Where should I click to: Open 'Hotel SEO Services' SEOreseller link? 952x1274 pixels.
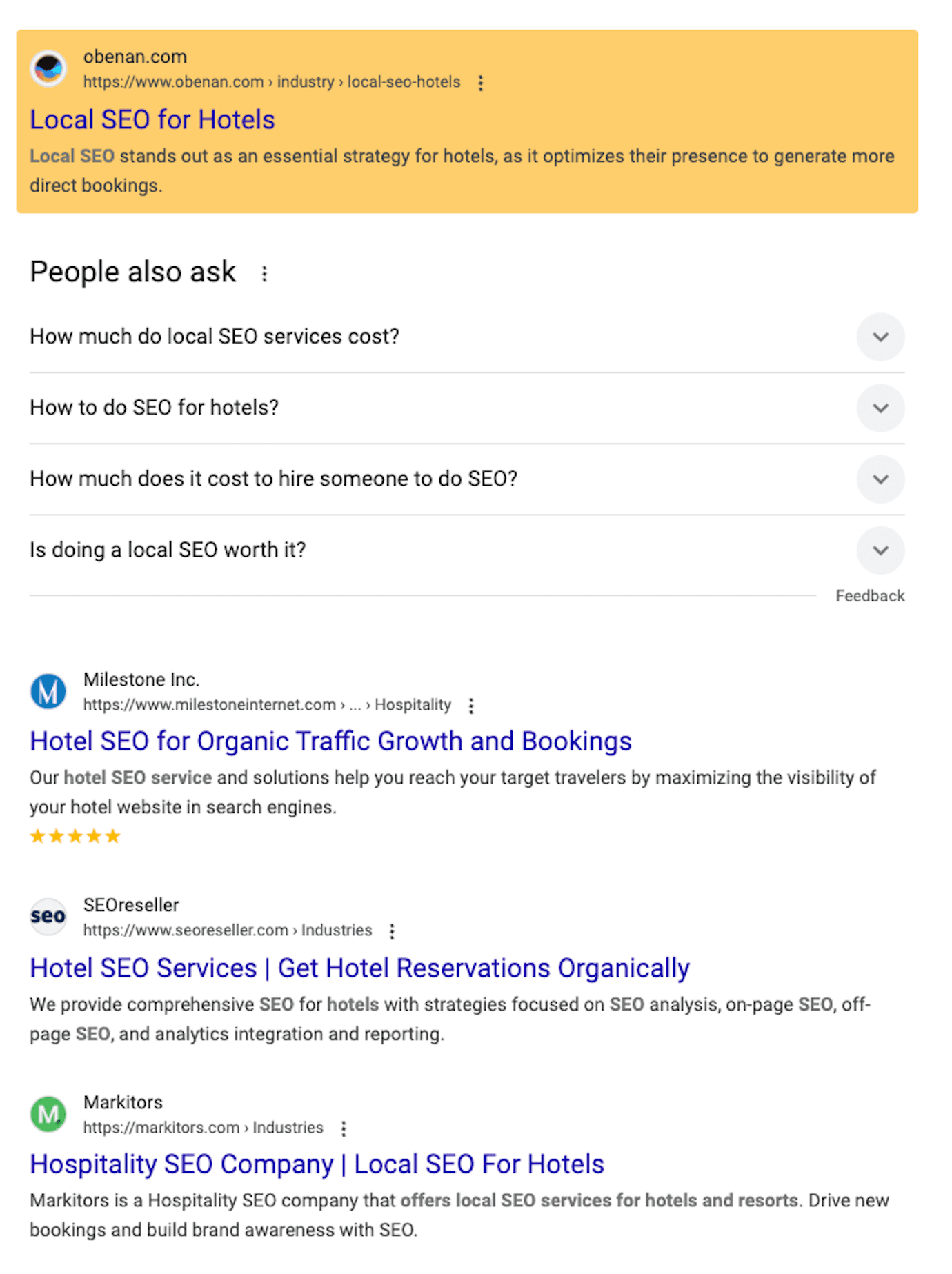pyautogui.click(x=359, y=968)
